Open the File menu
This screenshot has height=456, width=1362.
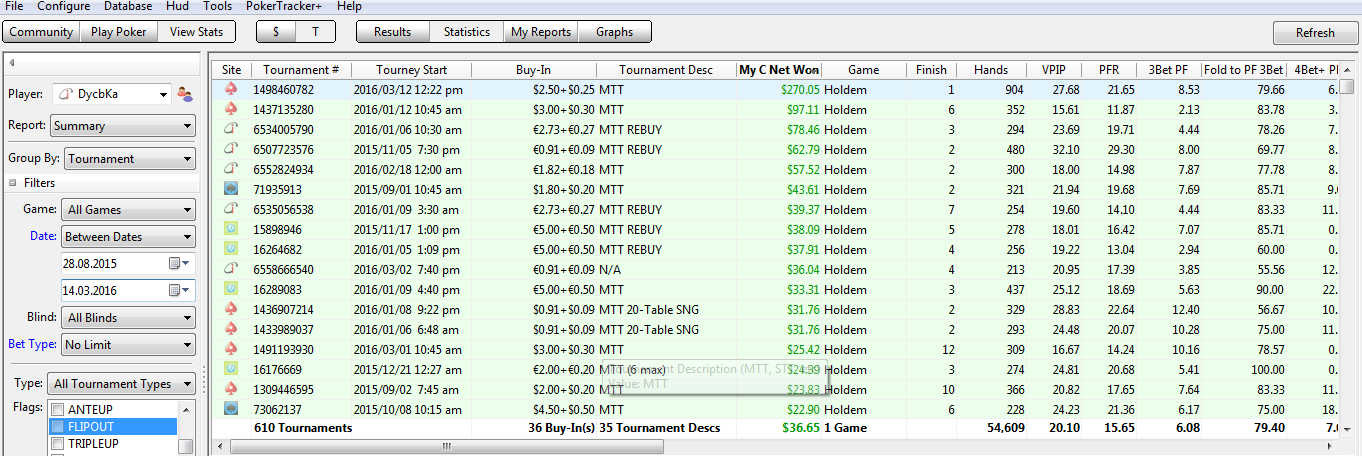click(14, 6)
